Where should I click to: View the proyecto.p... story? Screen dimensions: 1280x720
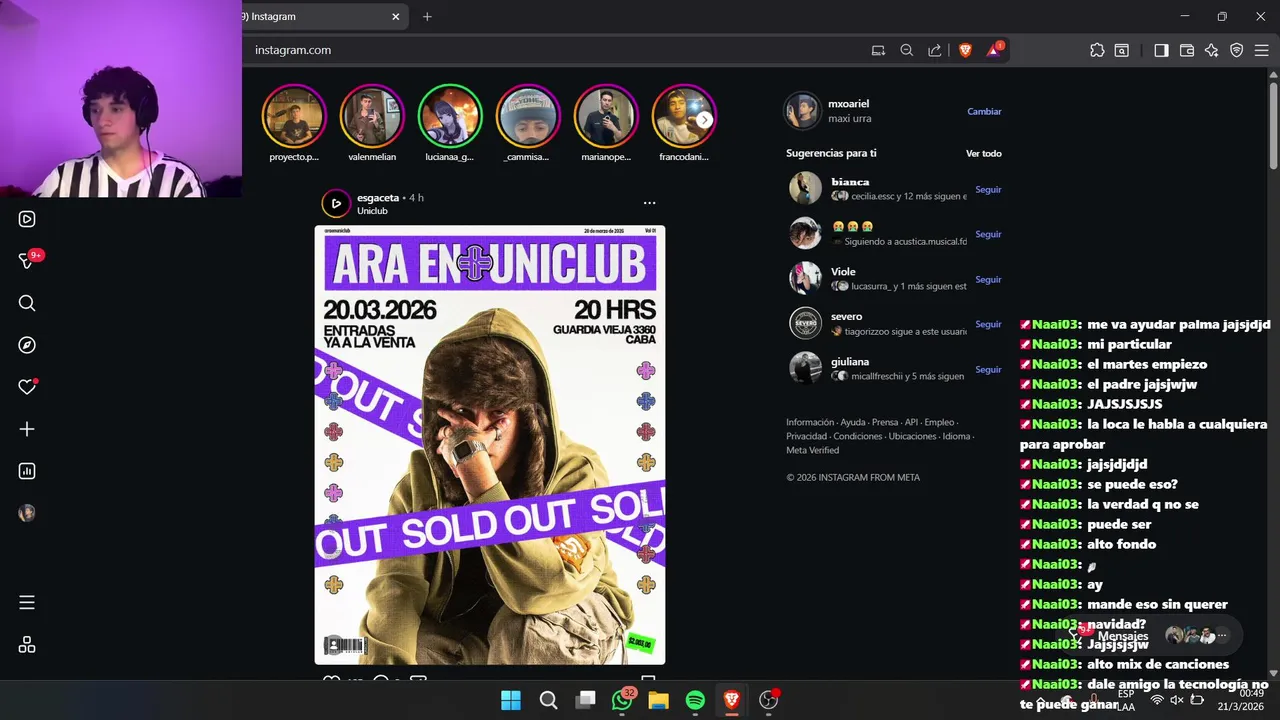(x=294, y=116)
